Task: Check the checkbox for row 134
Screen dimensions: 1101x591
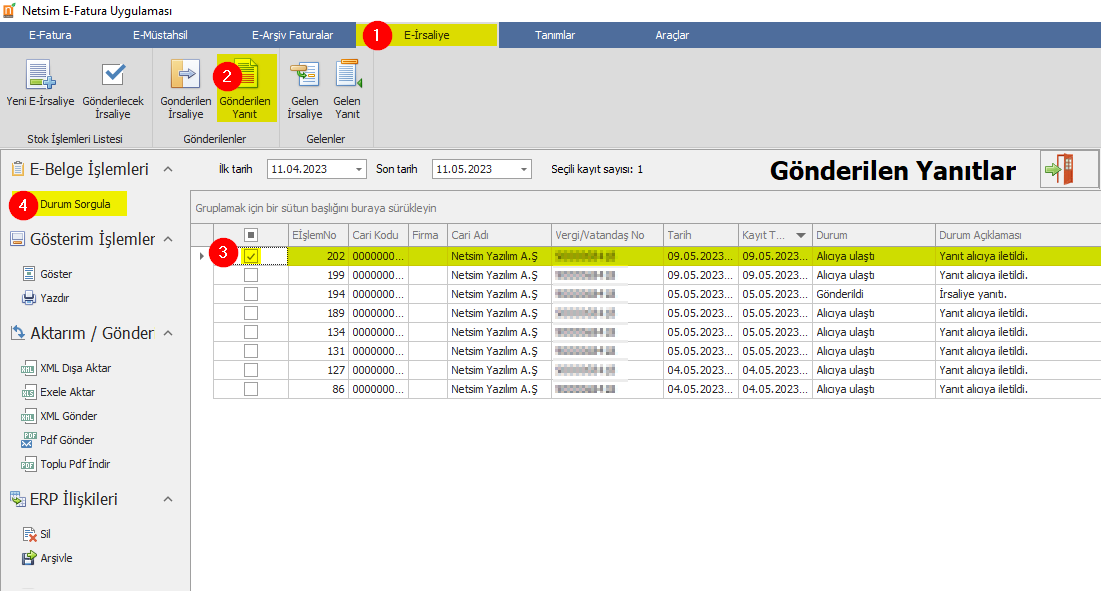Action: point(251,332)
